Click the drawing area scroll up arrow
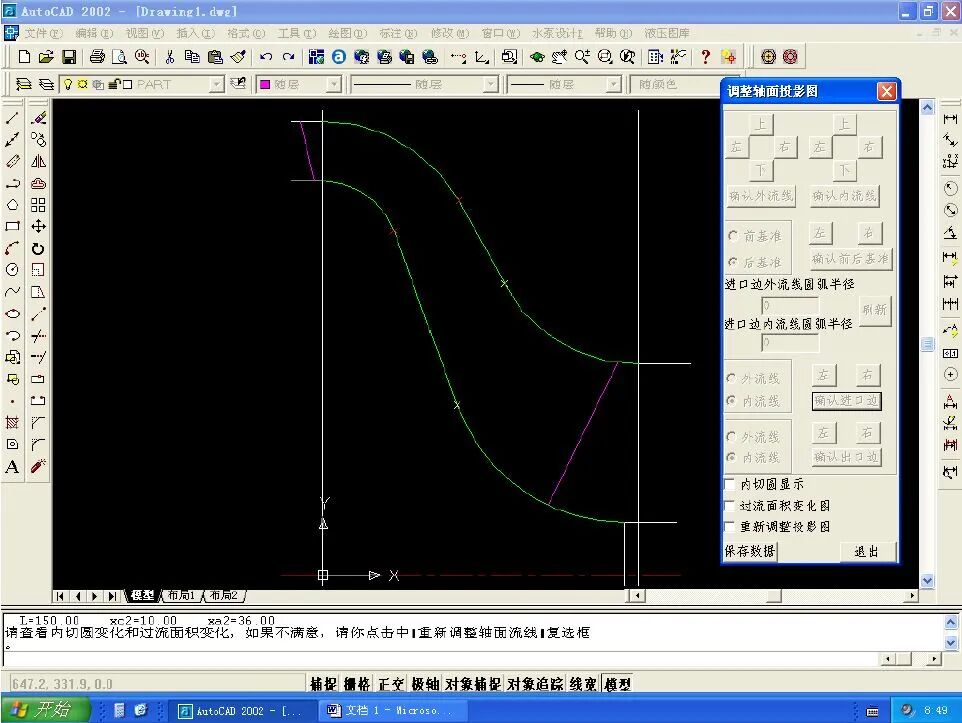This screenshot has height=723, width=962. coord(927,108)
